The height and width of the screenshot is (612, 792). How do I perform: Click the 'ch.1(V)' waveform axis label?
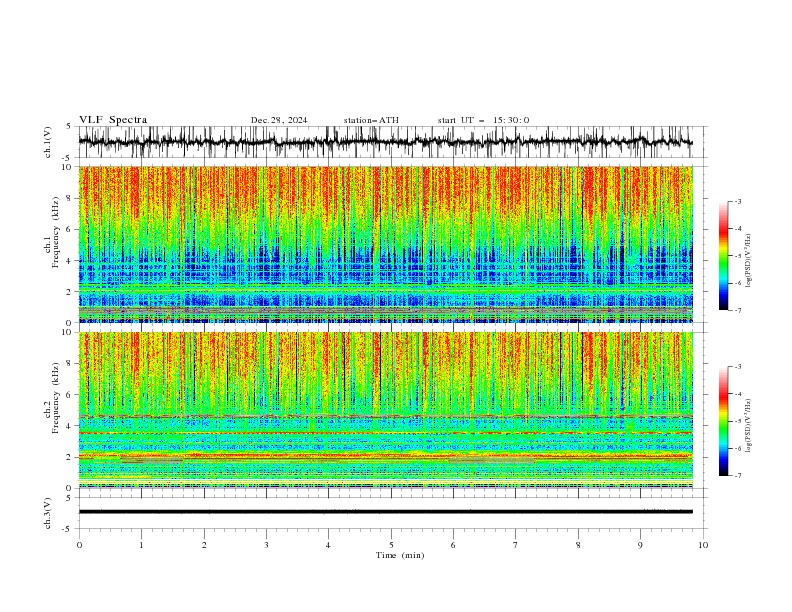[x=47, y=142]
